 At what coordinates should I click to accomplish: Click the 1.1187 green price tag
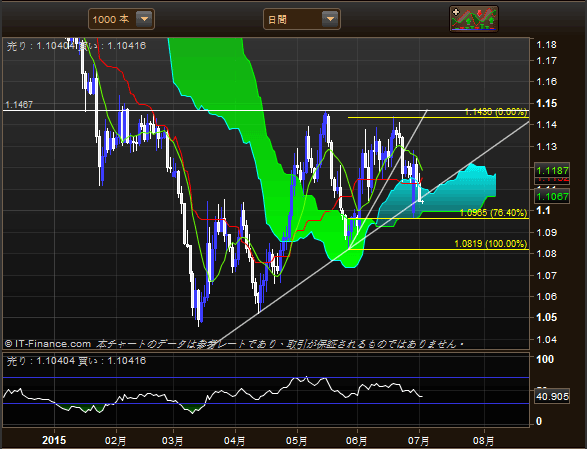click(x=552, y=170)
